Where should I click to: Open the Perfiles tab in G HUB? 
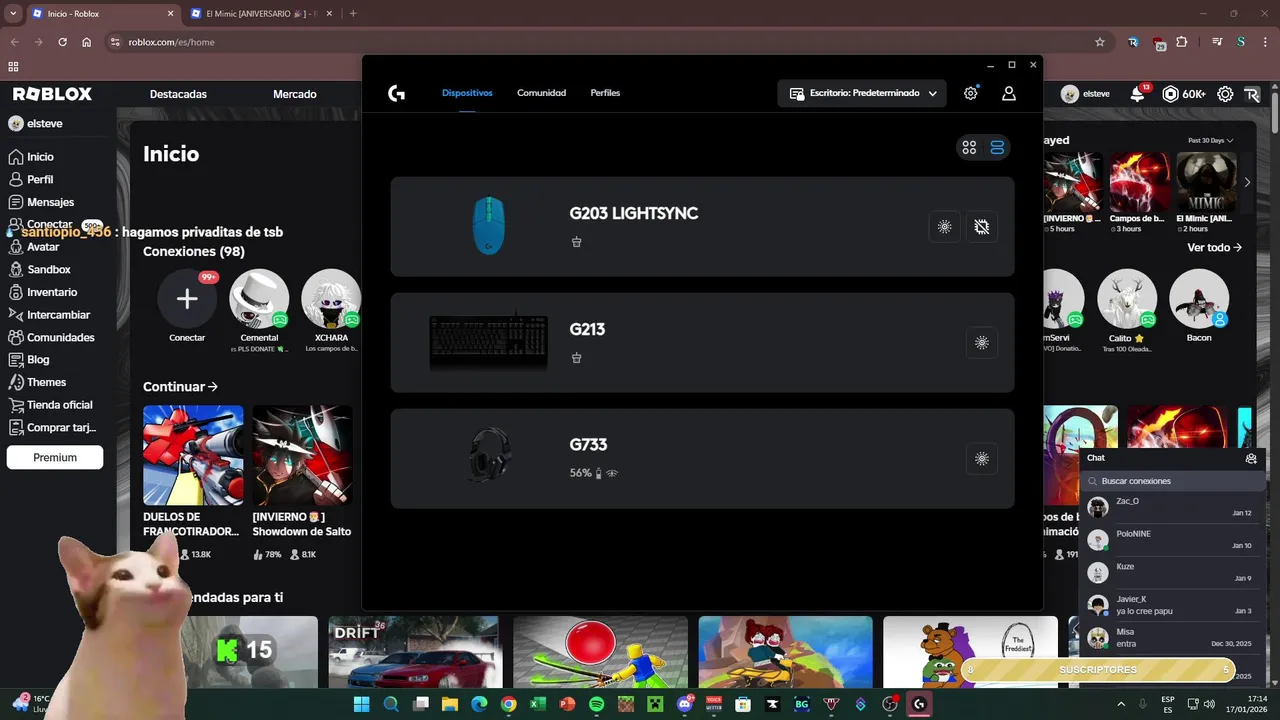(x=605, y=93)
